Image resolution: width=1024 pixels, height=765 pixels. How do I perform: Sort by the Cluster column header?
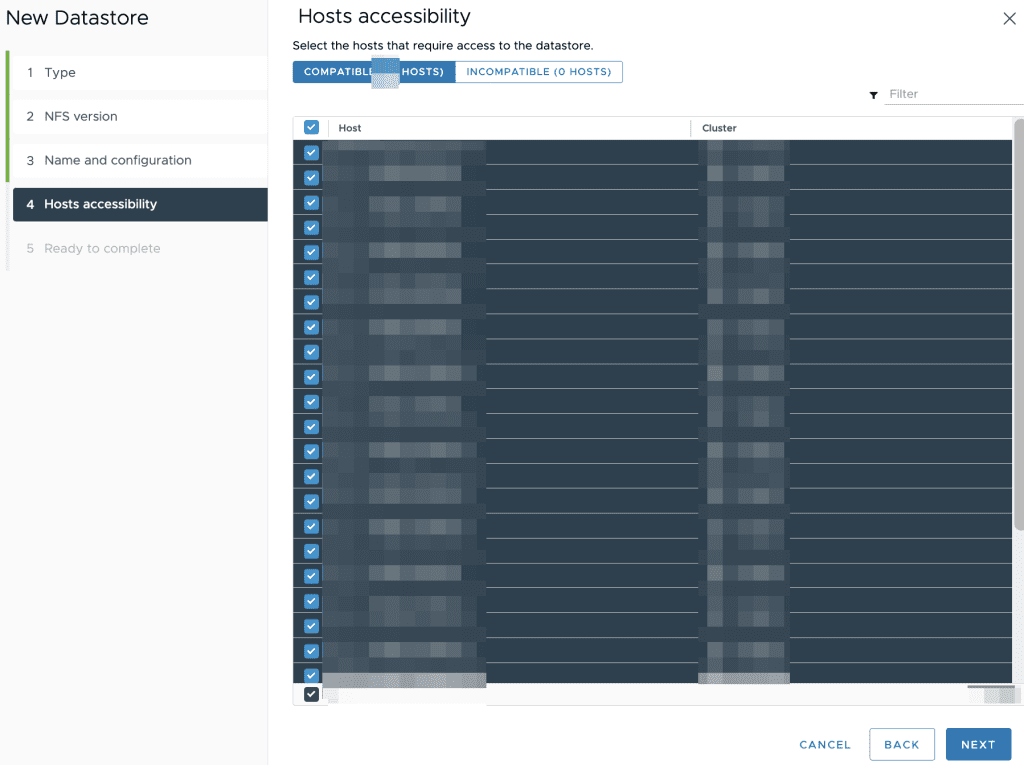tap(719, 128)
